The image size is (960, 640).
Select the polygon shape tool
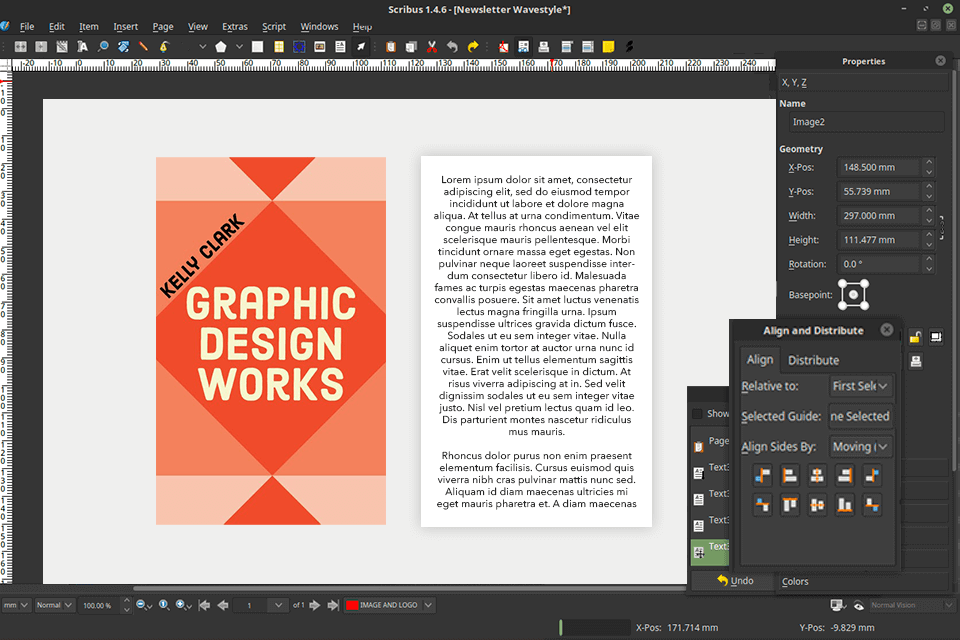(221, 46)
